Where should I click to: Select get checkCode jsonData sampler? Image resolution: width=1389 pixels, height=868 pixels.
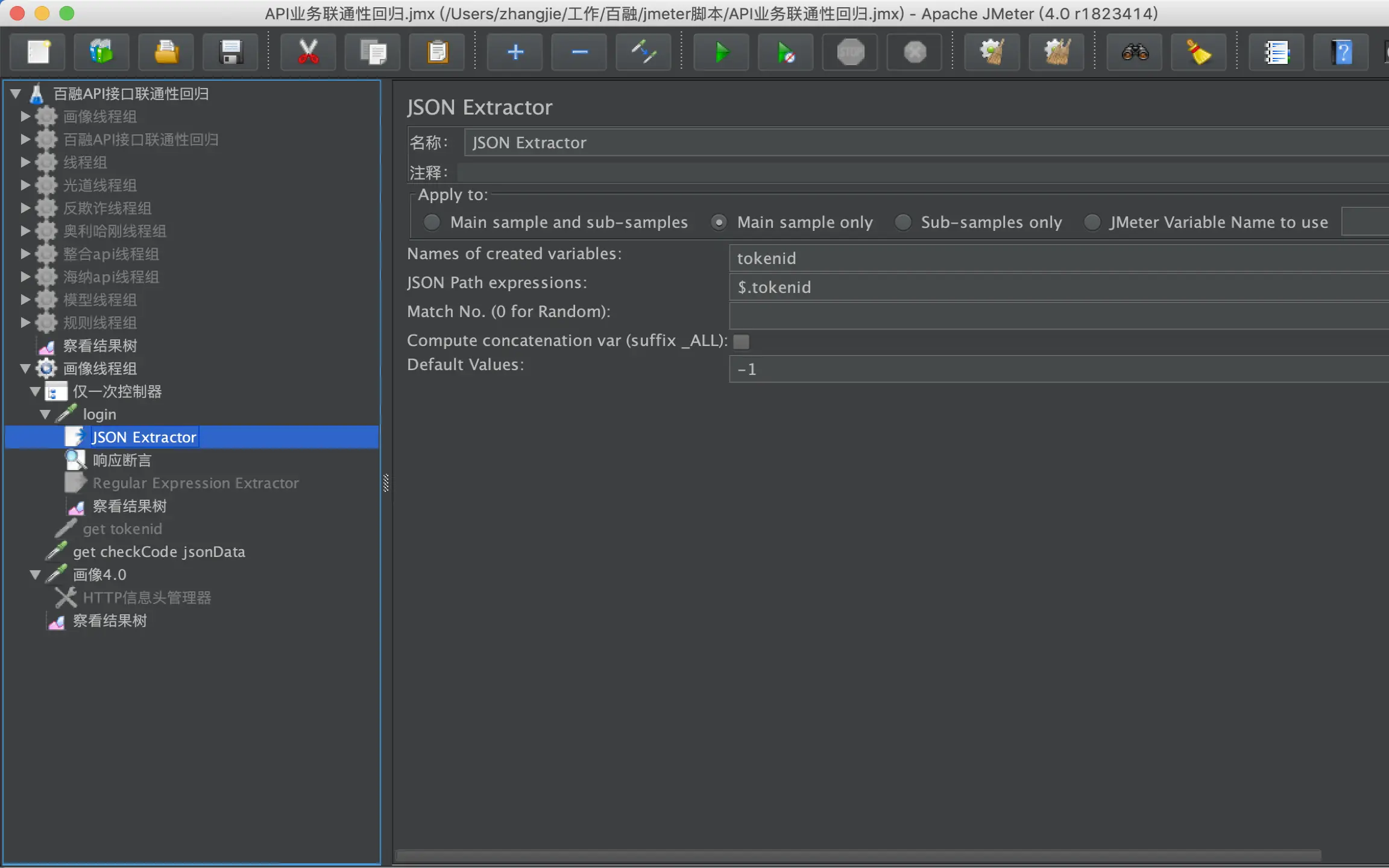click(x=159, y=552)
